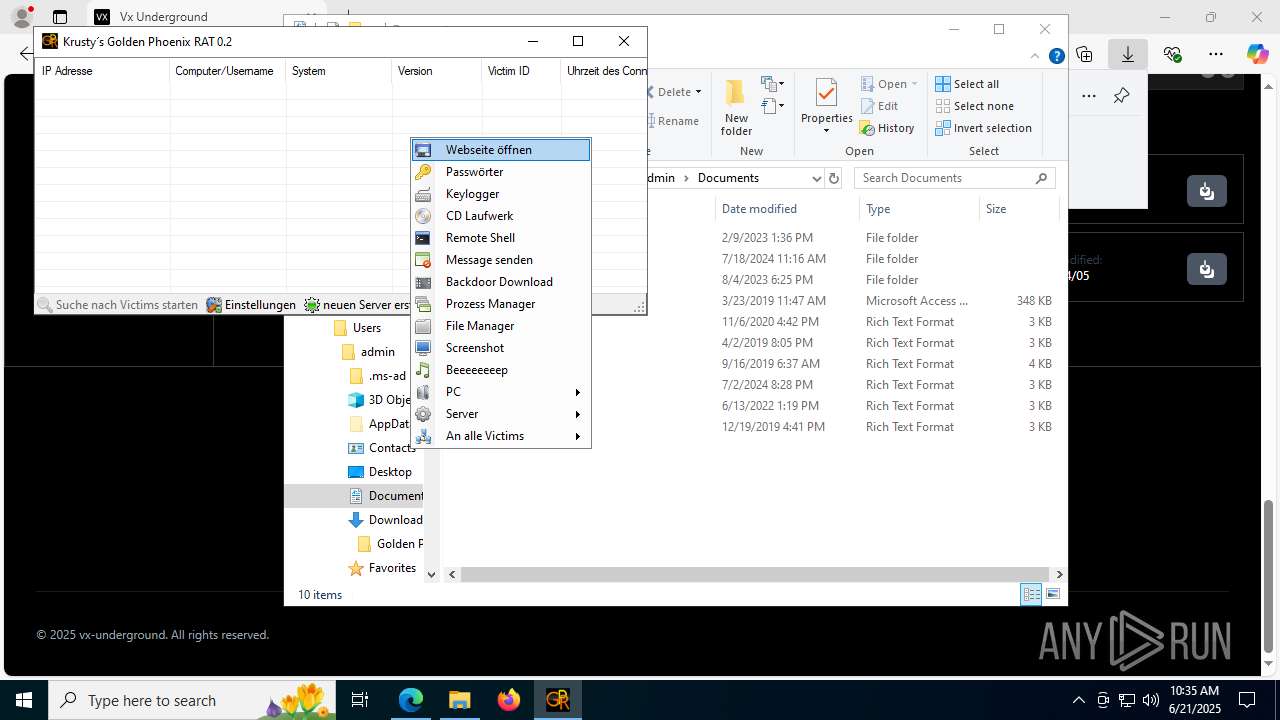Click Suche nach Victims starten
1280x720 pixels.
click(x=118, y=305)
